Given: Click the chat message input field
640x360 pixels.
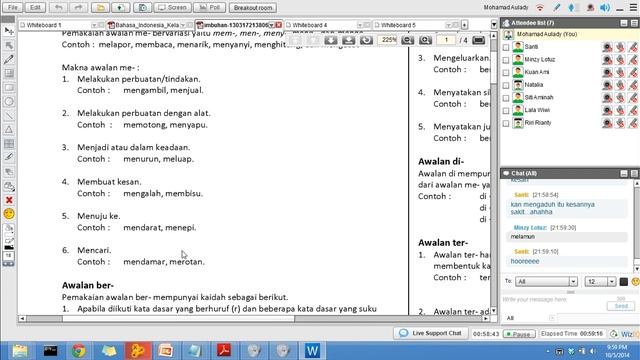Looking at the screenshot, I should point(553,304).
